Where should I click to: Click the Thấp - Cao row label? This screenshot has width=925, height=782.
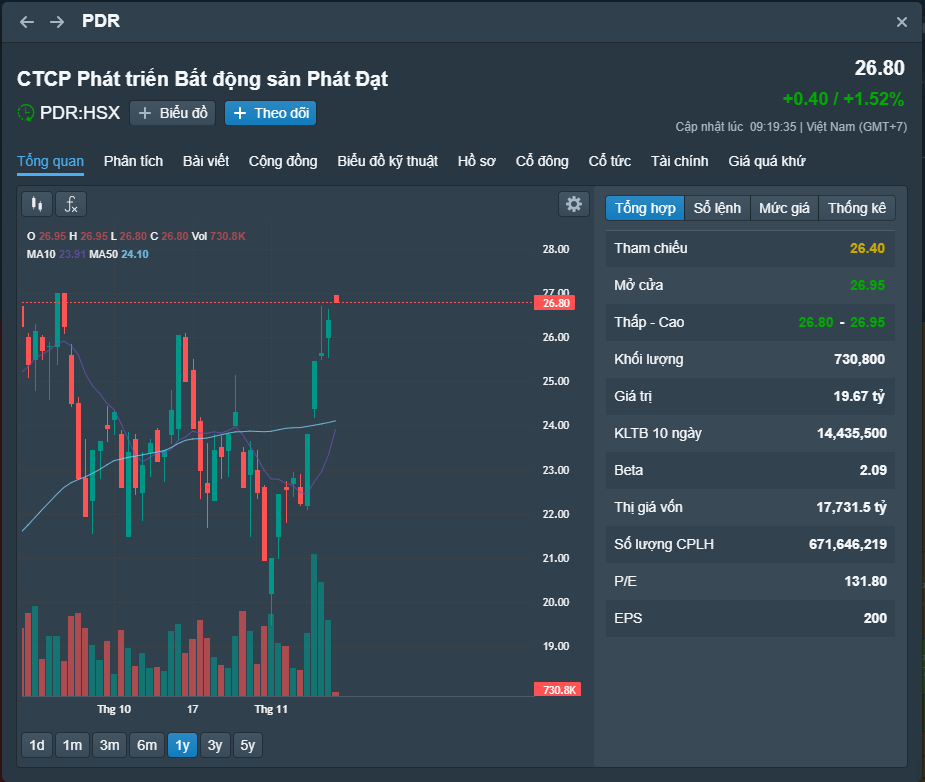[x=649, y=323]
